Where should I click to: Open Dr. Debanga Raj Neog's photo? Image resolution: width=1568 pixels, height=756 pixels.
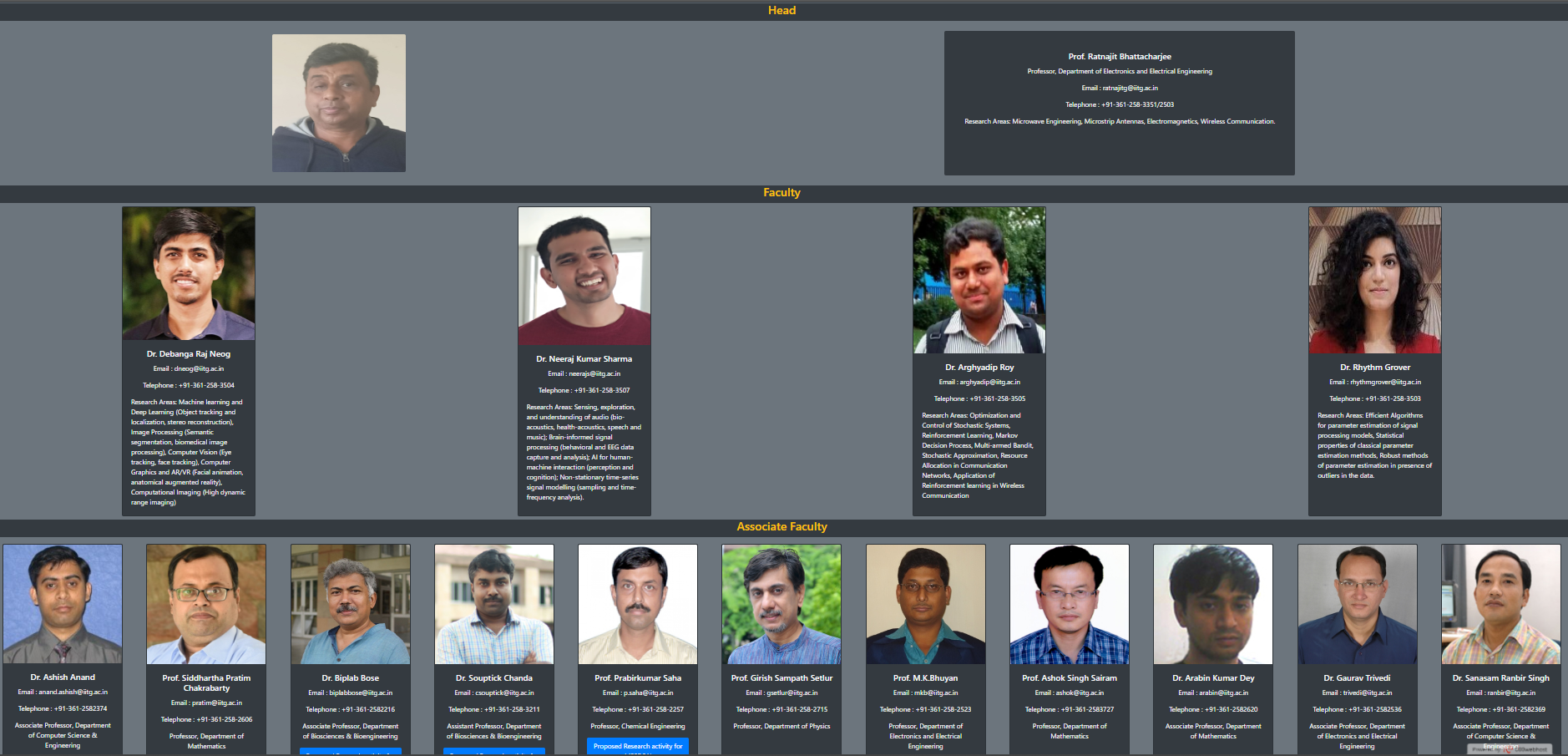tap(189, 273)
